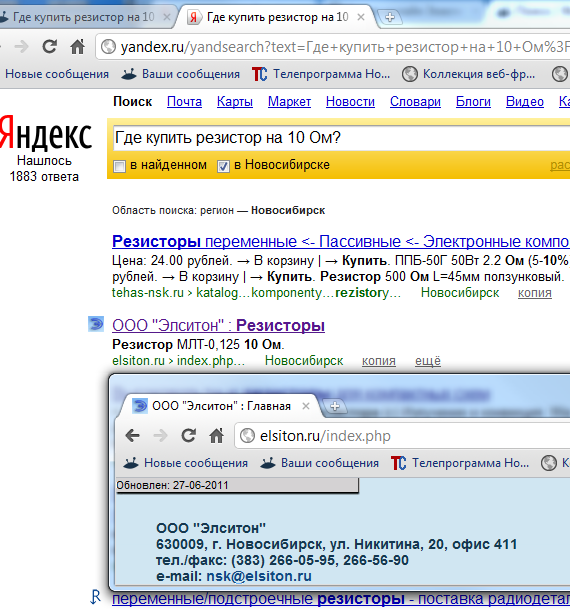Image resolution: width=570 pixels, height=610 pixels.
Task: Go home in the Элситон window
Action: pos(216,436)
